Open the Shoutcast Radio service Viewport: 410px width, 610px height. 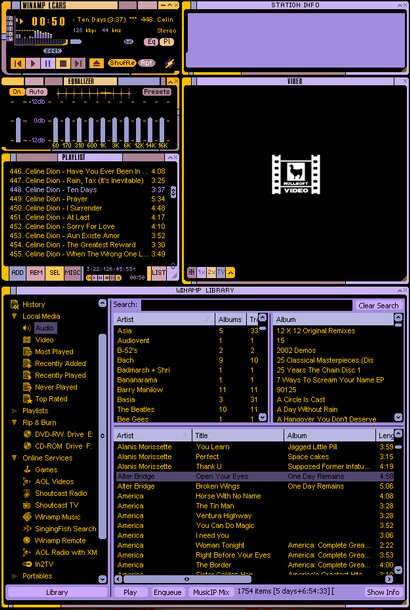[x=61, y=493]
